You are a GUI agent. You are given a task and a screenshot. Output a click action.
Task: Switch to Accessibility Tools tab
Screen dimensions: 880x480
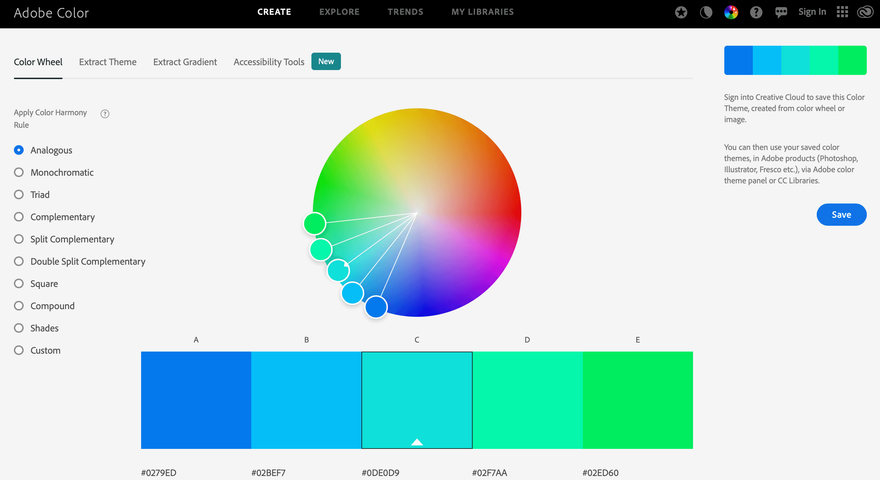(269, 62)
